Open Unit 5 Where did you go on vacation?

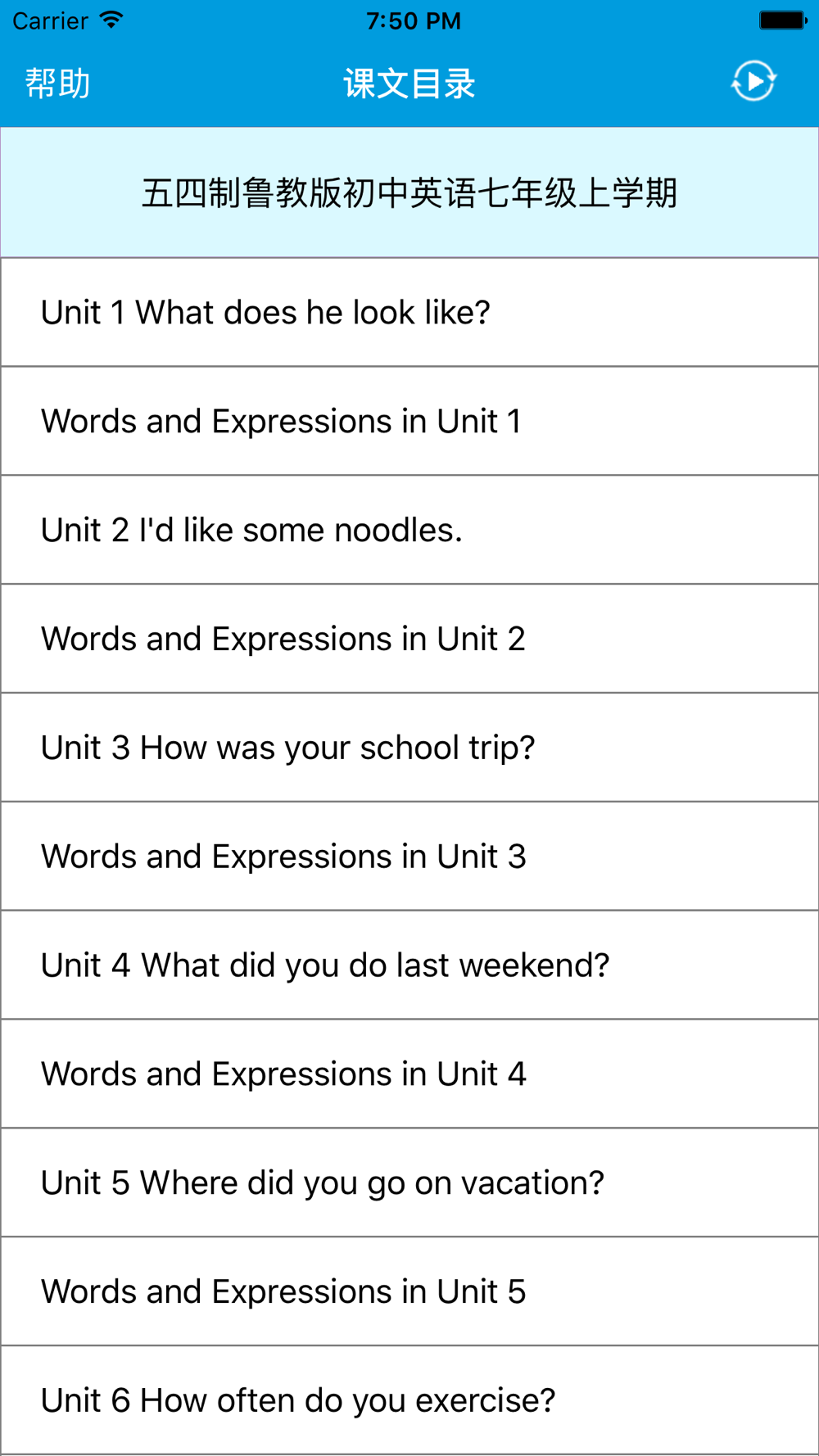point(409,1183)
